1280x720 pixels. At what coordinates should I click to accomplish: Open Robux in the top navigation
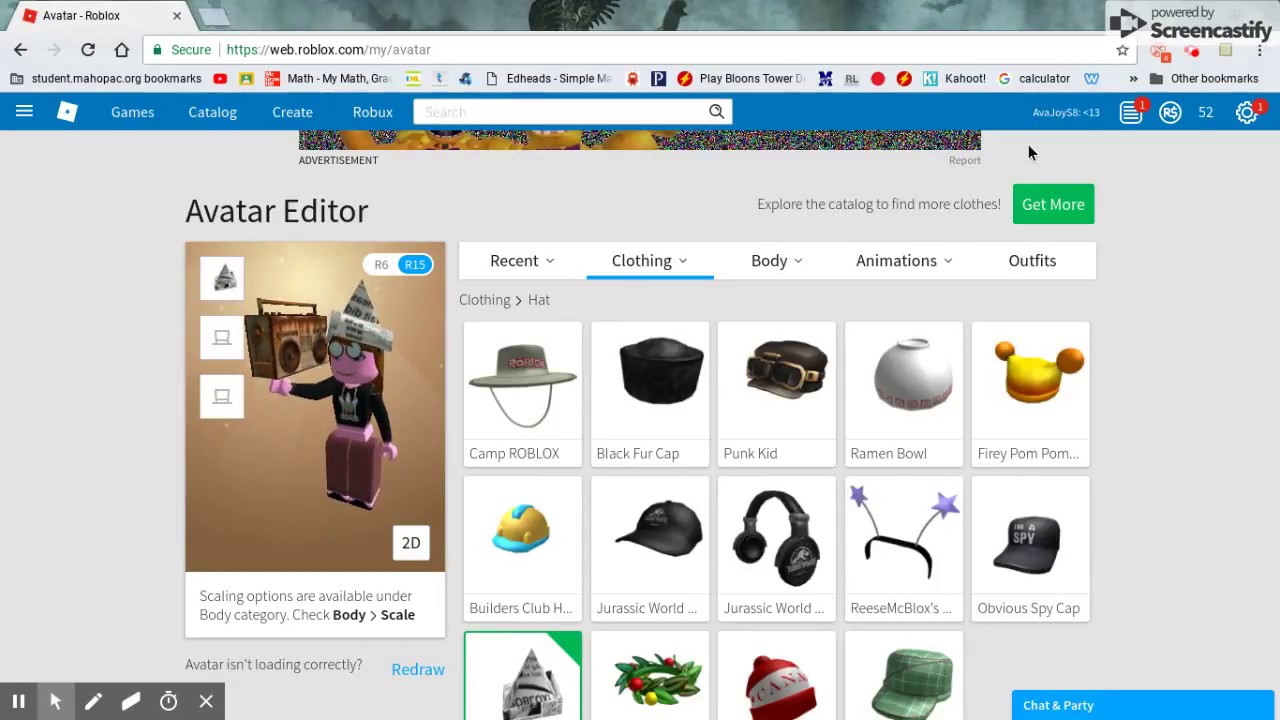coord(372,112)
